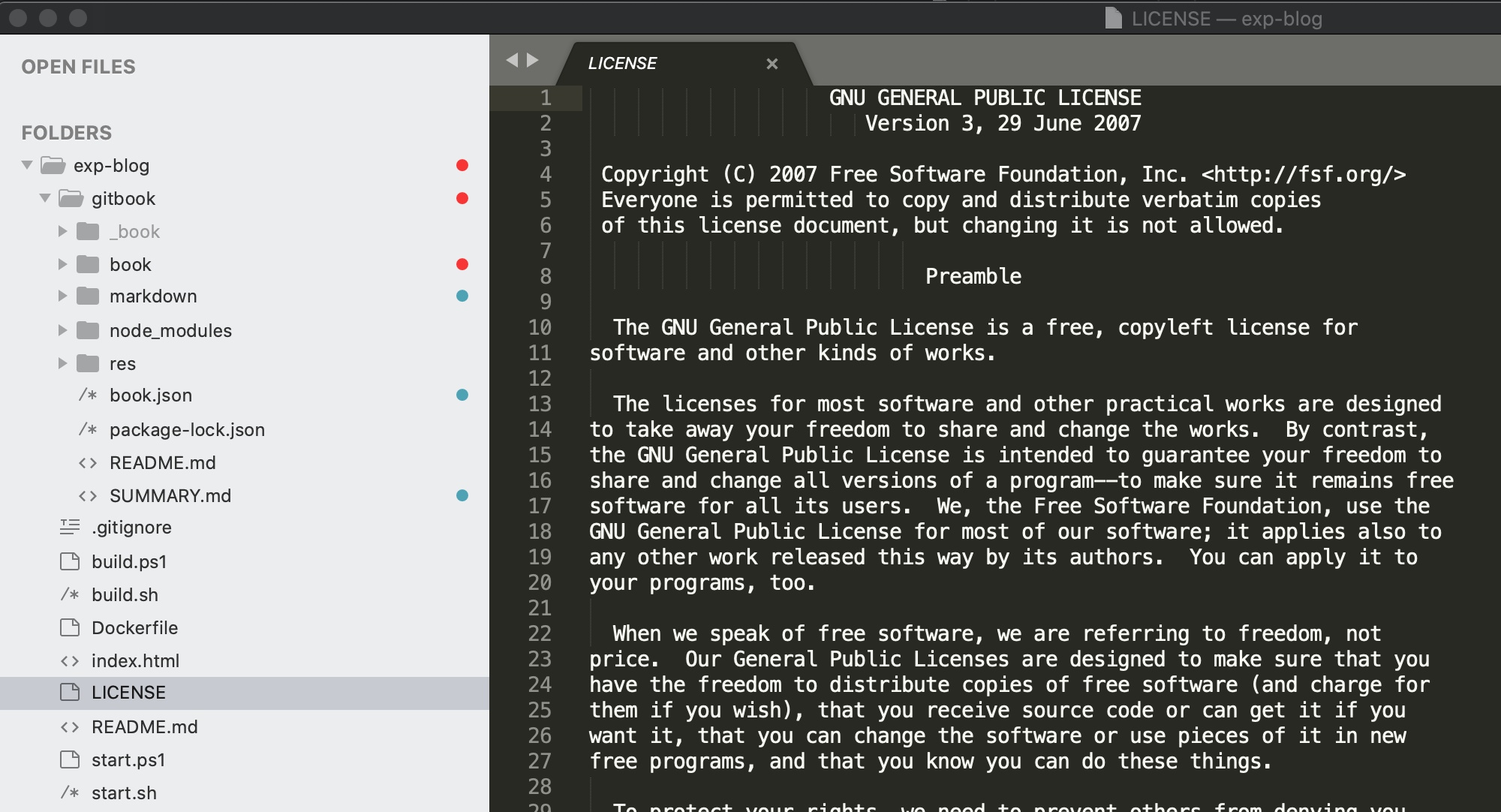Screen dimensions: 1501x812
Task: Select the LICENSE editor tab
Action: (622, 64)
